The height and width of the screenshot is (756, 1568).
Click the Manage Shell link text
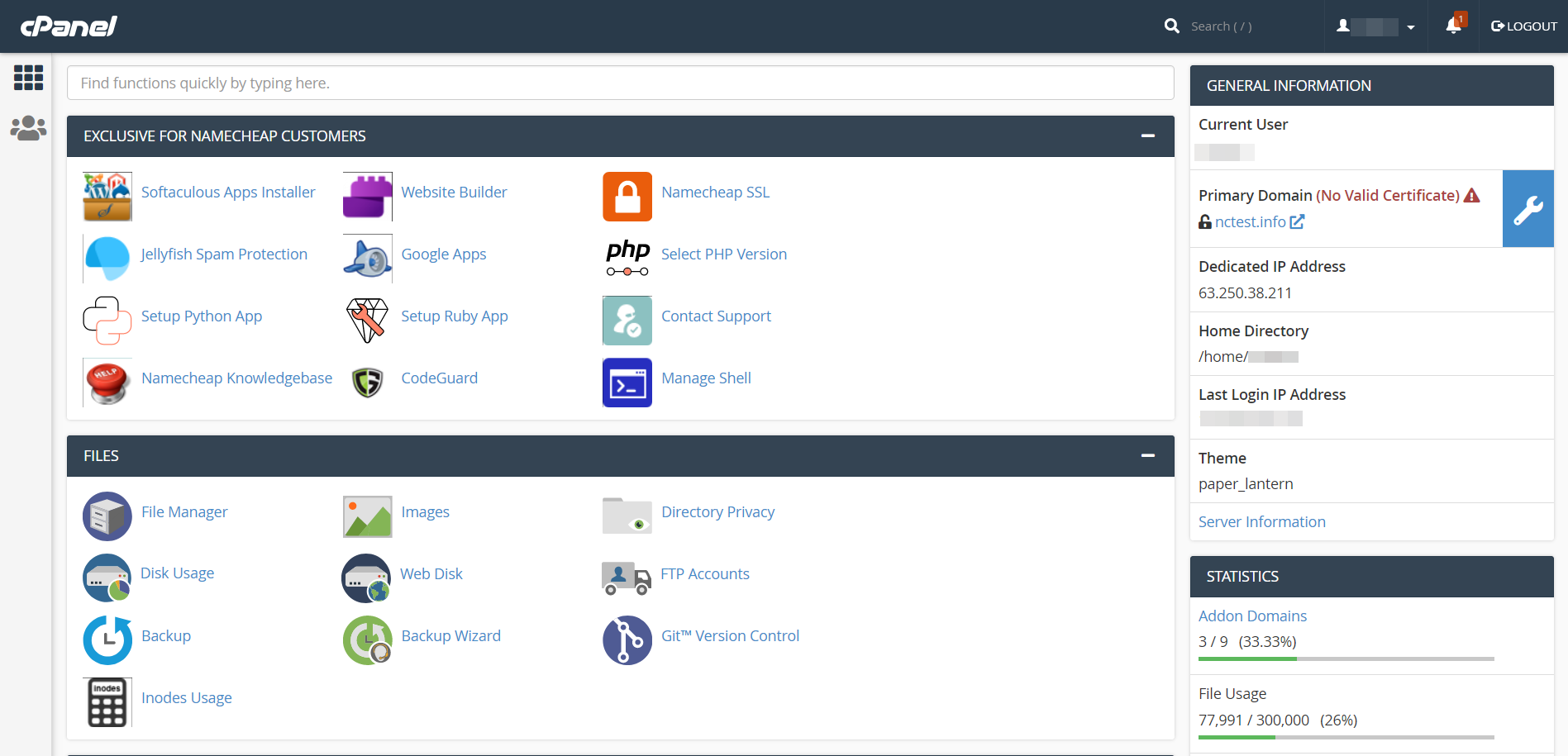click(x=706, y=378)
